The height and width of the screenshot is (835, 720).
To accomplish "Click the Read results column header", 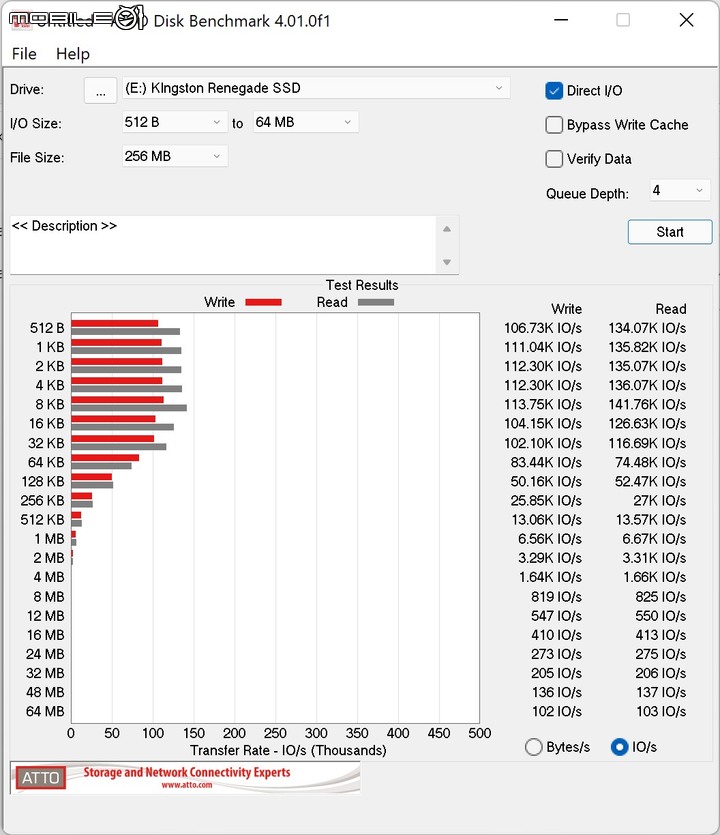I will click(x=670, y=309).
